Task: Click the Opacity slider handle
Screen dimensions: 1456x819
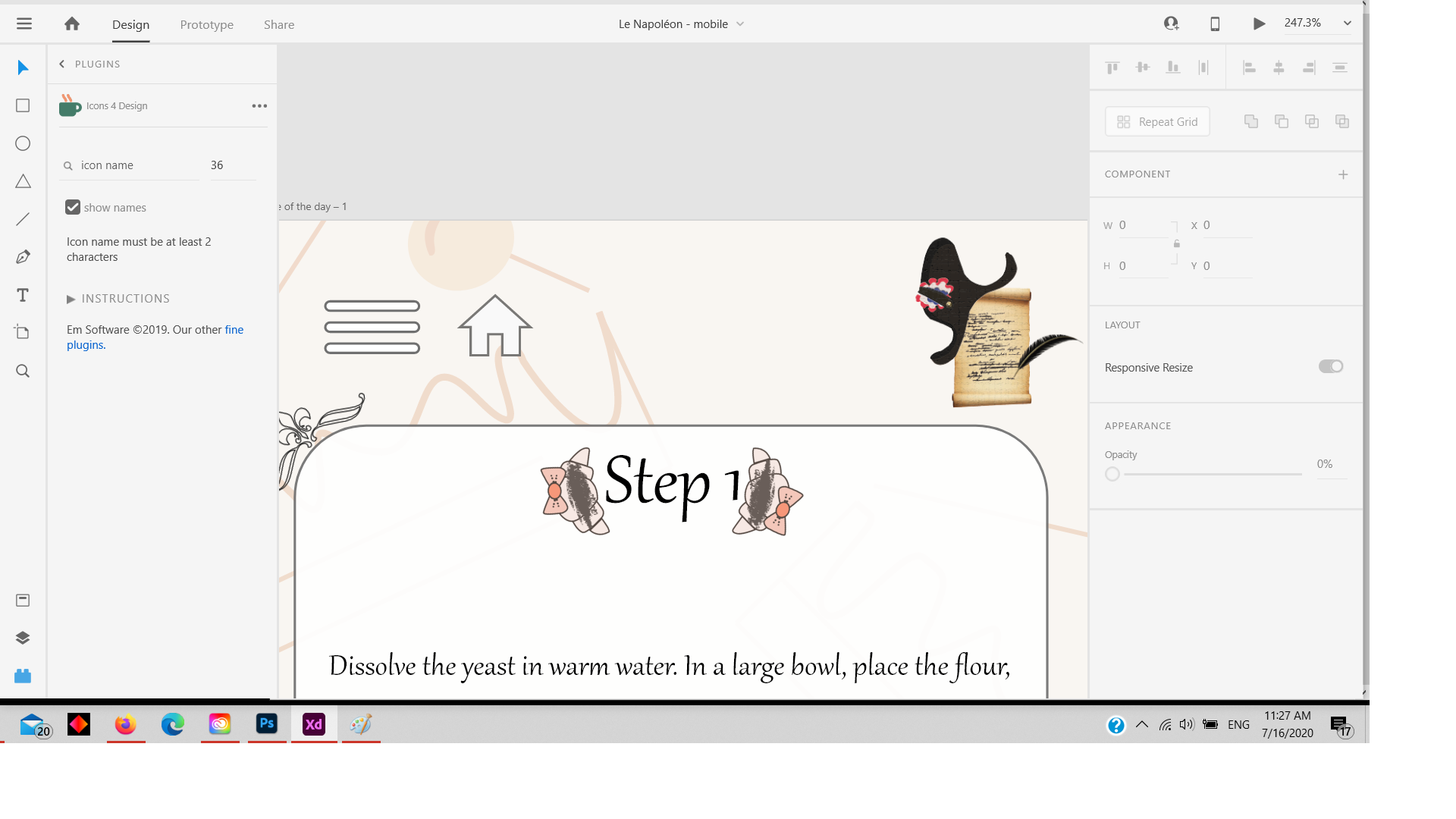Action: pos(1112,474)
